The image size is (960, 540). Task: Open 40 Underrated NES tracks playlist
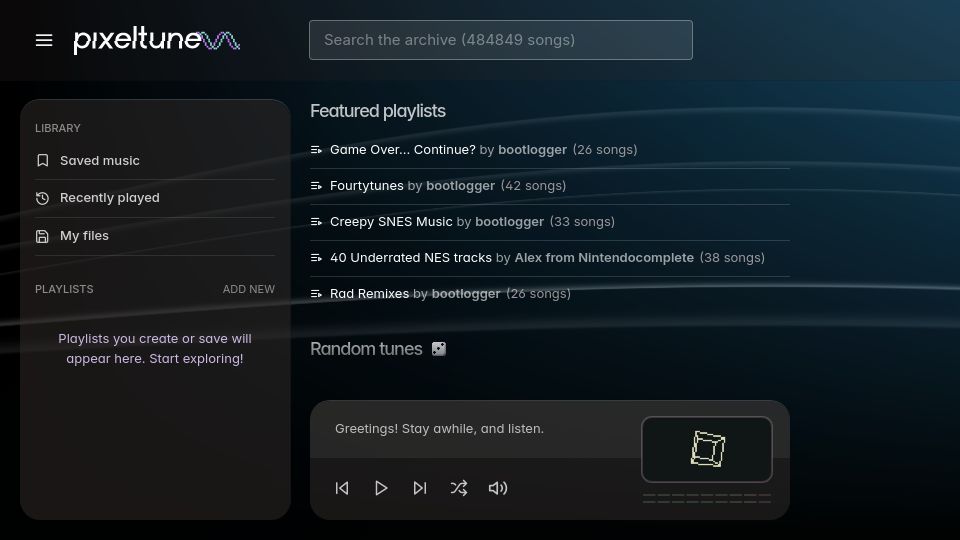click(x=411, y=258)
